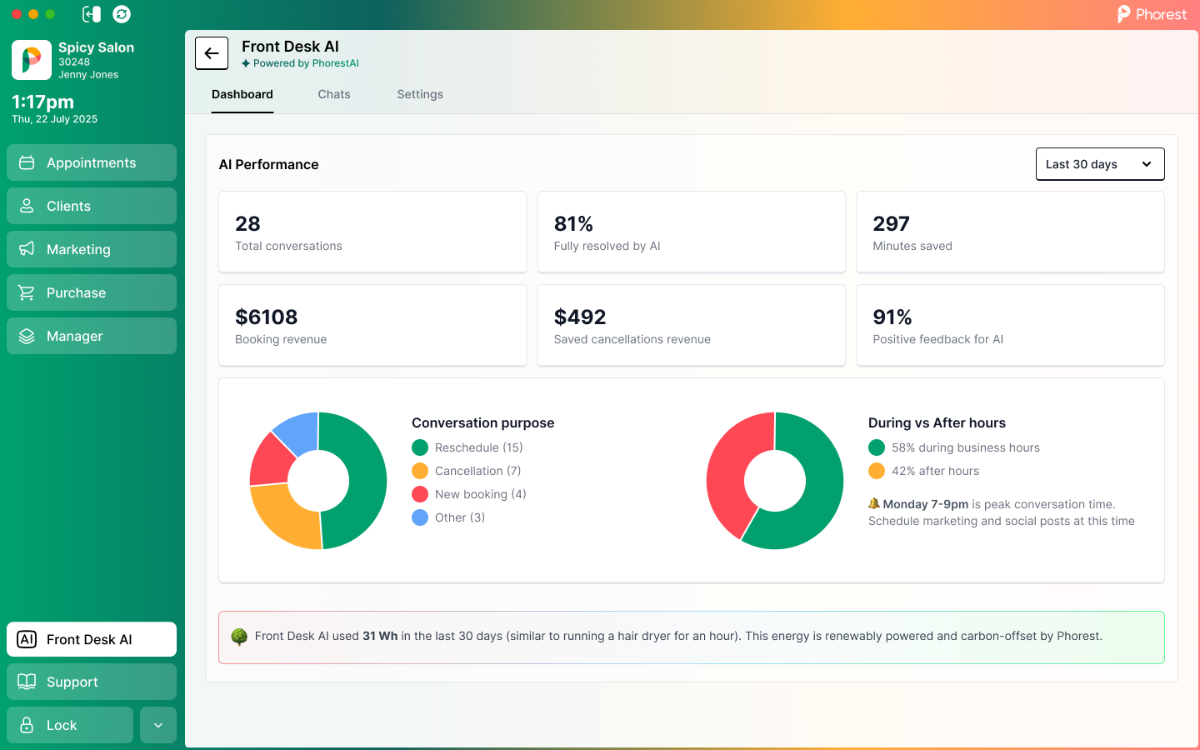Switch to the Chats tab
This screenshot has width=1200, height=750.
(334, 94)
